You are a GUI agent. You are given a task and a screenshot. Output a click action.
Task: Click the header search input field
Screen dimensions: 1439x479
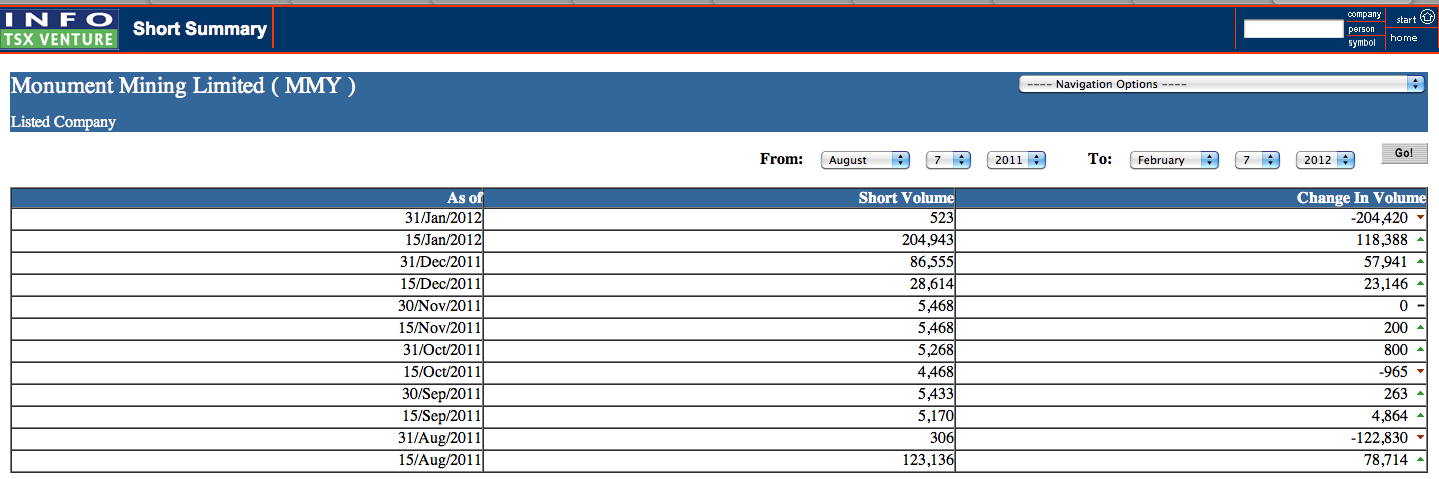[1293, 30]
